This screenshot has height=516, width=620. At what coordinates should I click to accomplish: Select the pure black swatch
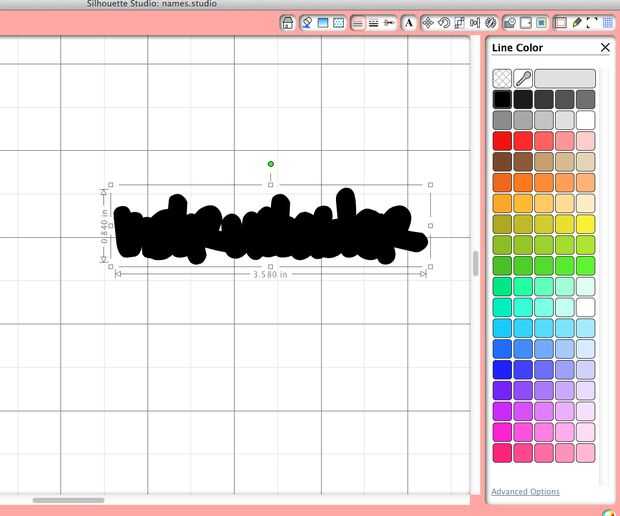502,99
